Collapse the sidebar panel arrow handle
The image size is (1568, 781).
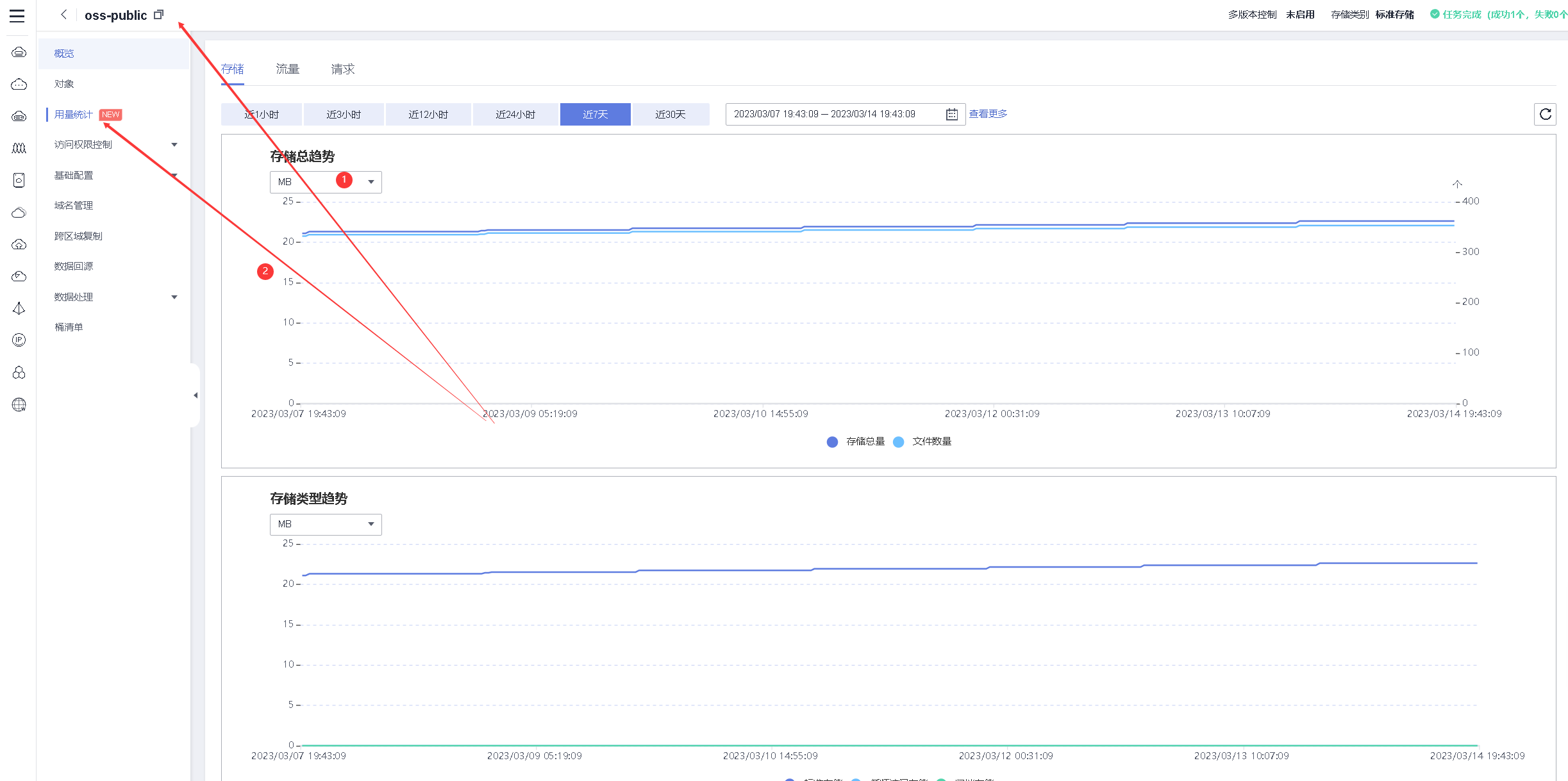tap(195, 395)
